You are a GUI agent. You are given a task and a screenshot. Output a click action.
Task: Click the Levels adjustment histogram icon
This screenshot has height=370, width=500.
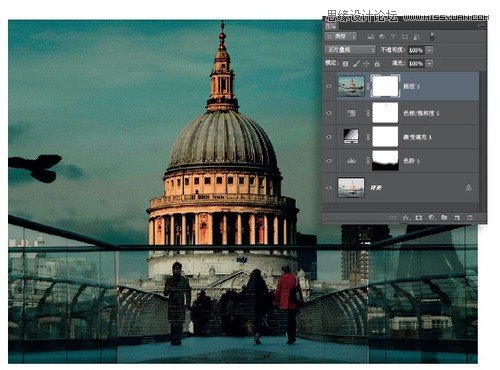click(351, 161)
